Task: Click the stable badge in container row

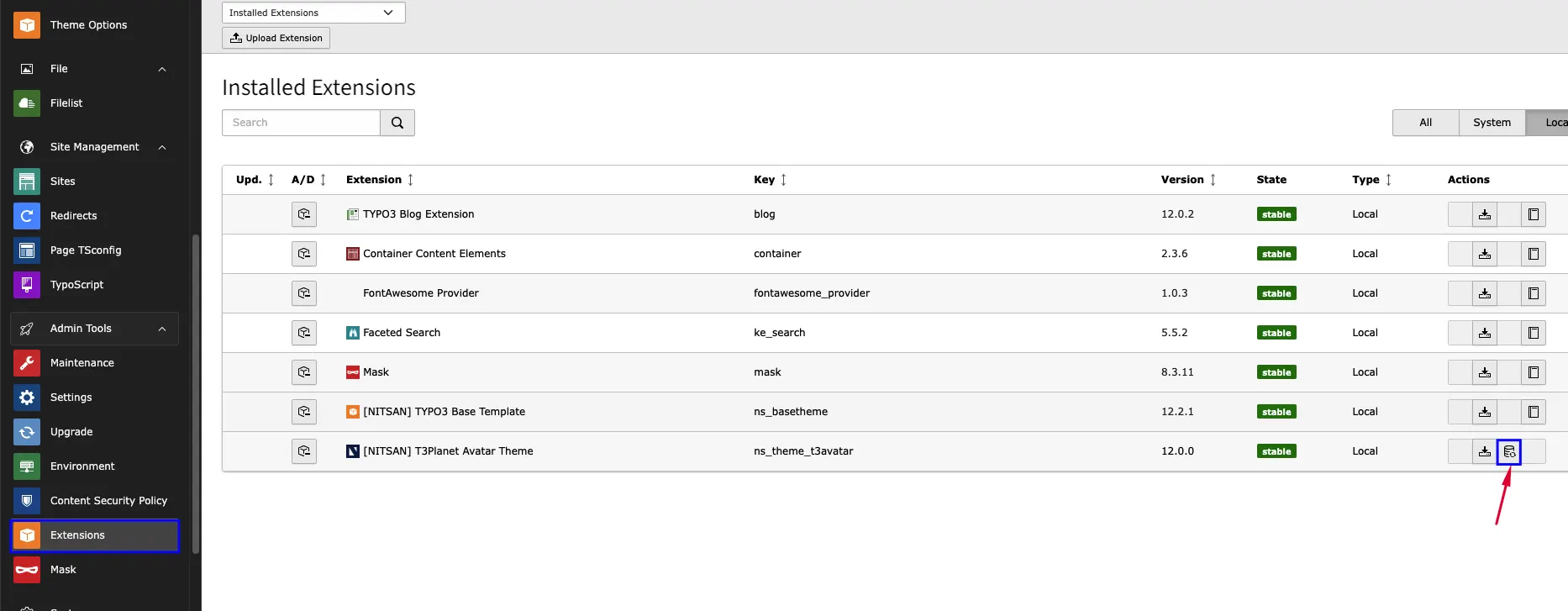Action: click(x=1276, y=254)
